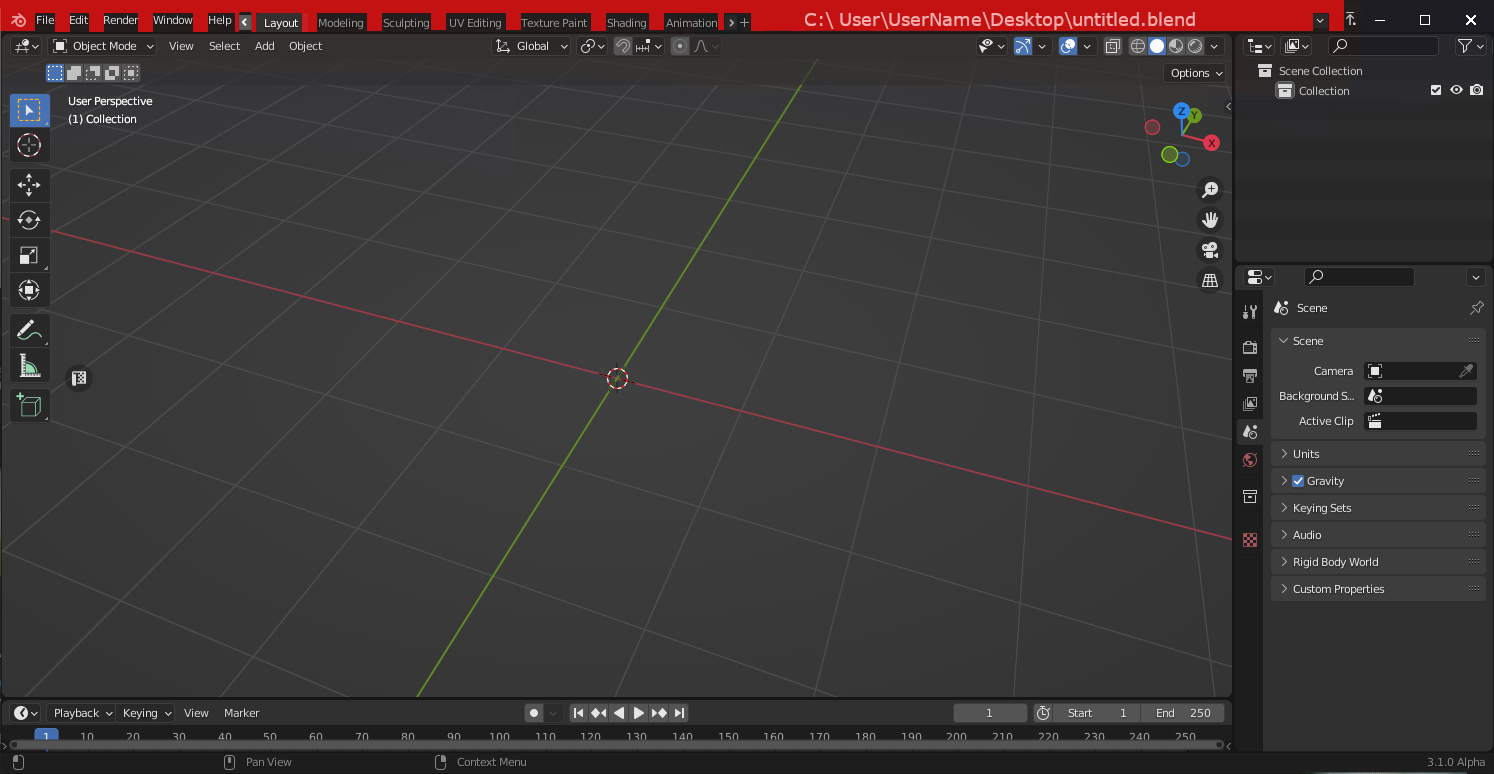Open the Render properties tab

point(1250,347)
